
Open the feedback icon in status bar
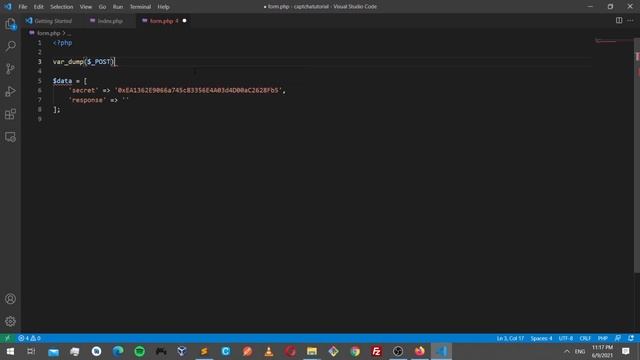[618, 338]
